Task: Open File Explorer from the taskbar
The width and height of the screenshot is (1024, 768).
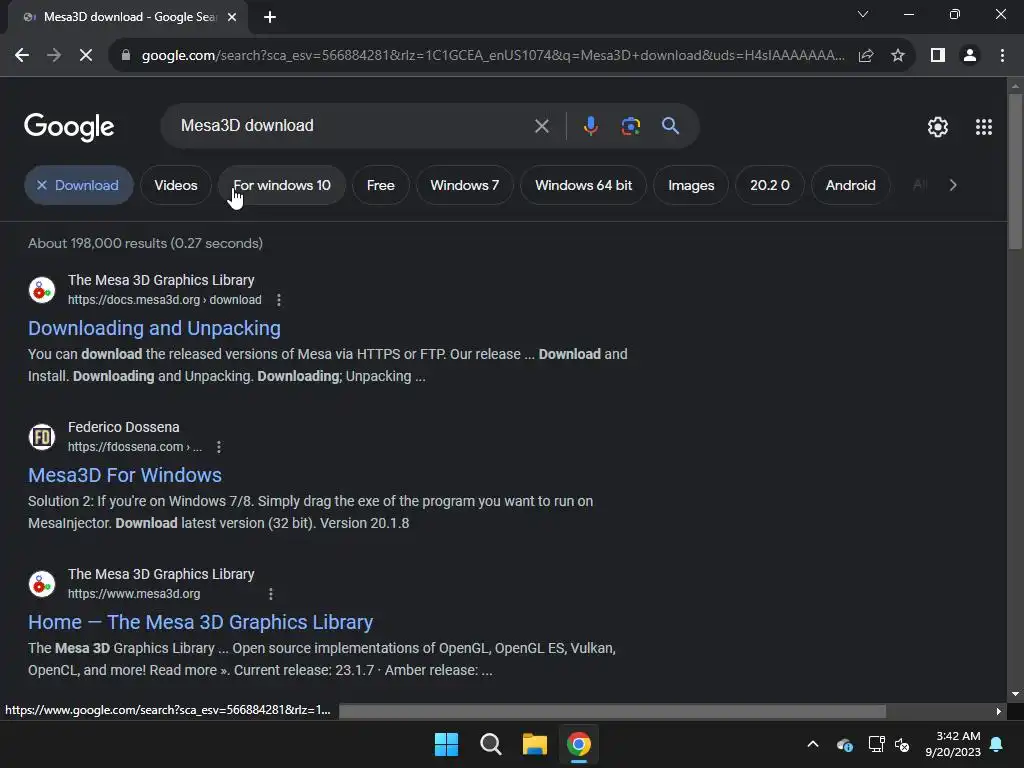Action: [x=535, y=744]
